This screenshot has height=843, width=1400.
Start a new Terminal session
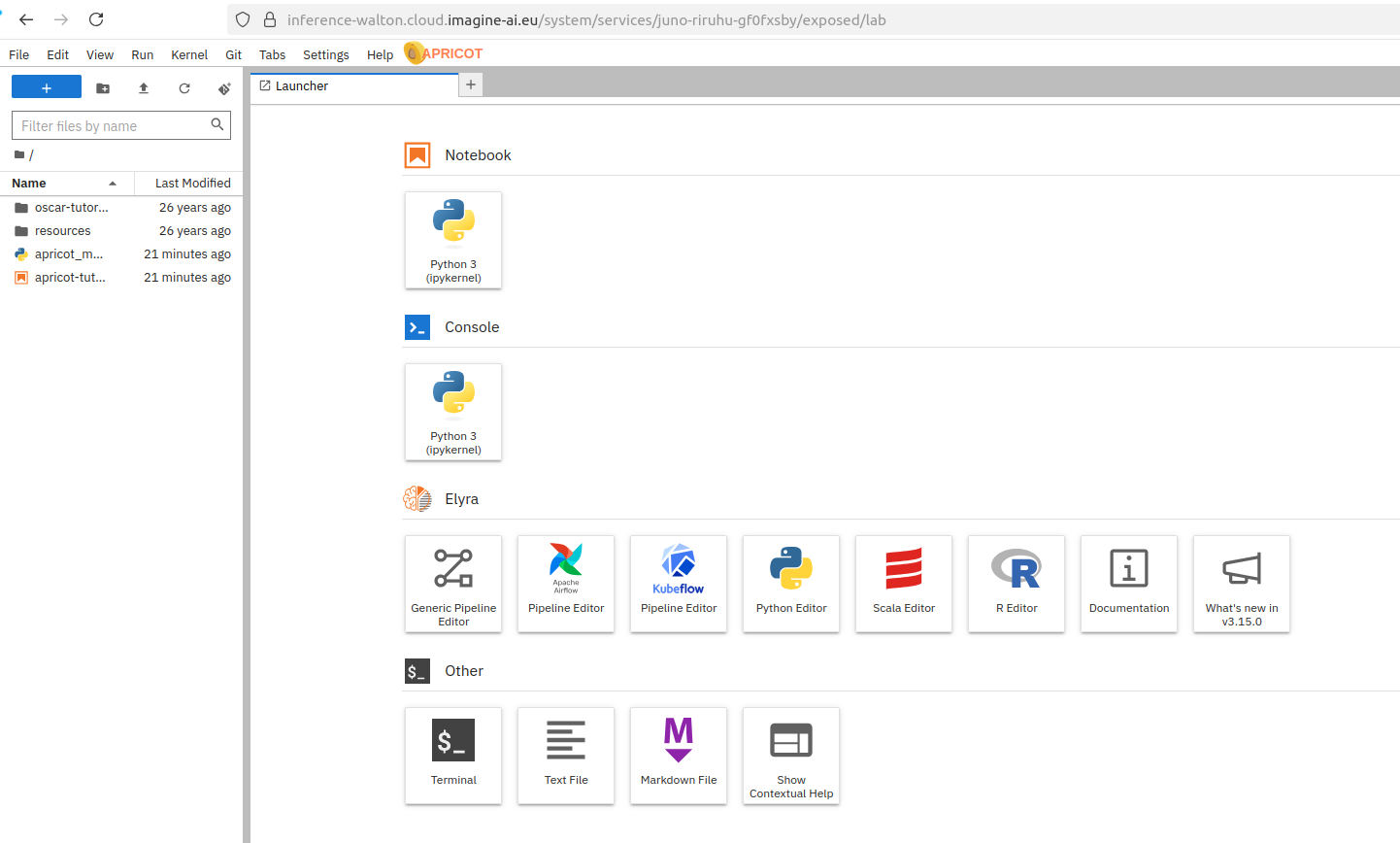(x=453, y=756)
